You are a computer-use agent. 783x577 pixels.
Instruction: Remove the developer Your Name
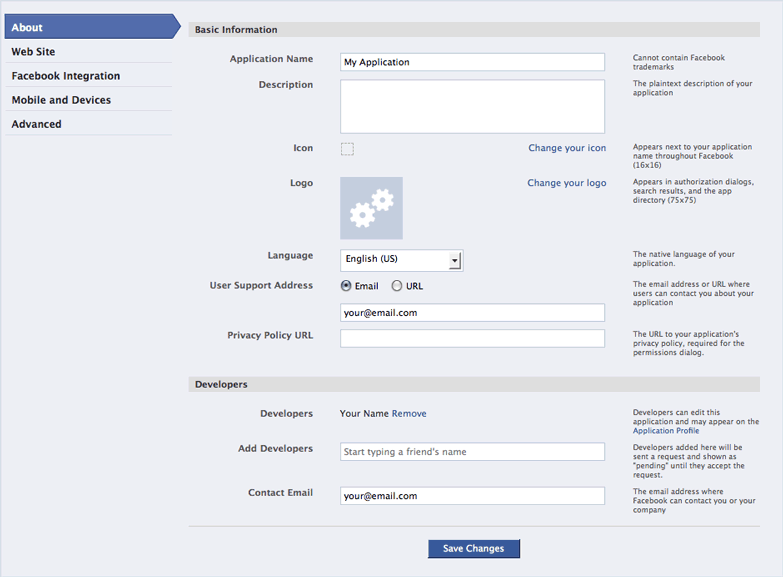click(x=409, y=414)
